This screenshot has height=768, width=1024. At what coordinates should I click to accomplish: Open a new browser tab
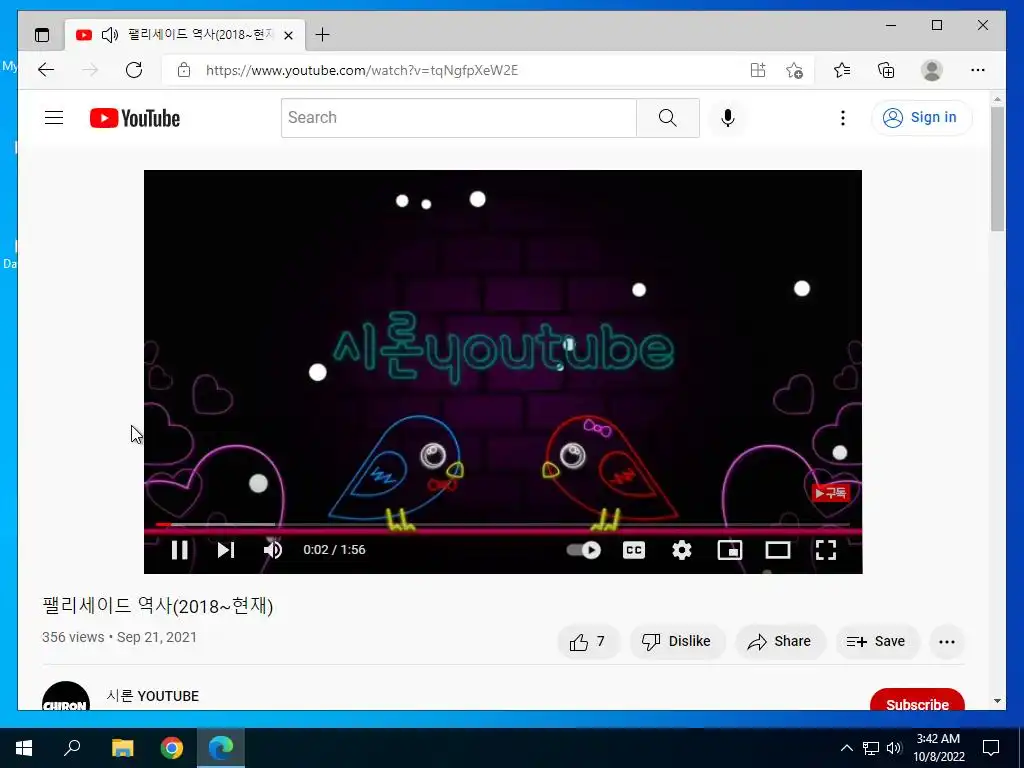click(322, 35)
